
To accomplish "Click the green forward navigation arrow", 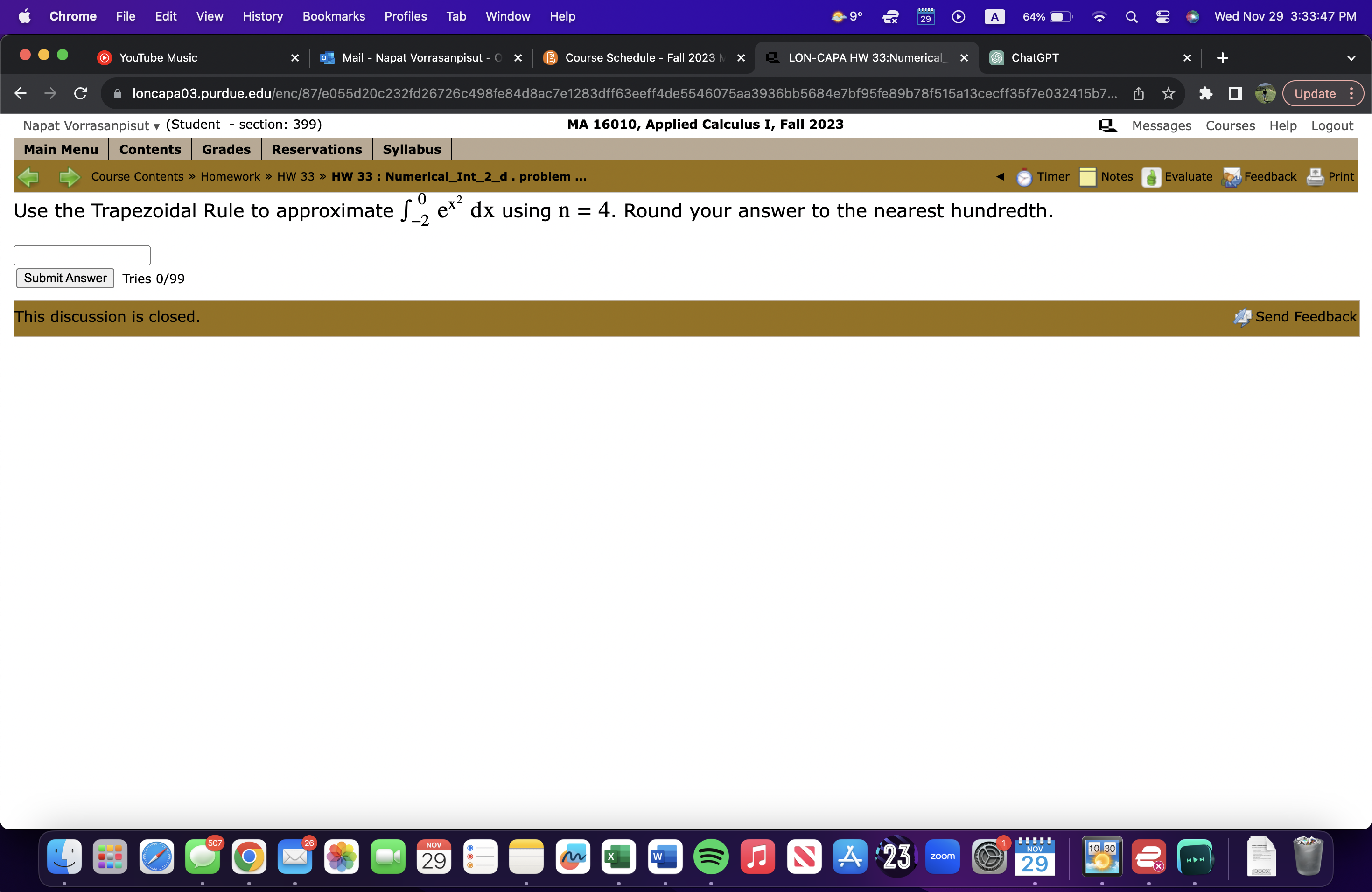I will pos(69,177).
